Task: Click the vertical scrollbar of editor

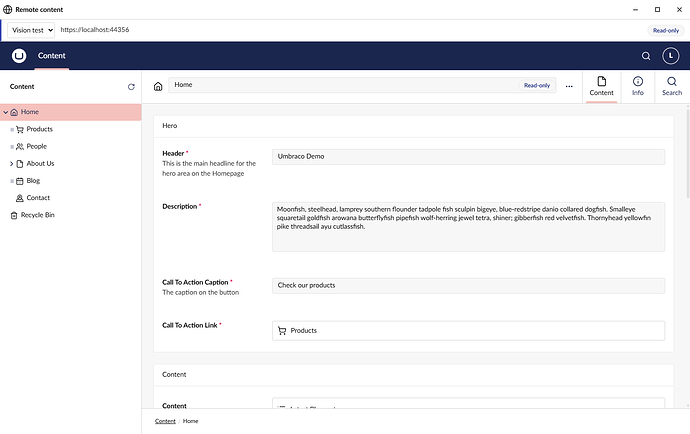Action: (x=688, y=152)
